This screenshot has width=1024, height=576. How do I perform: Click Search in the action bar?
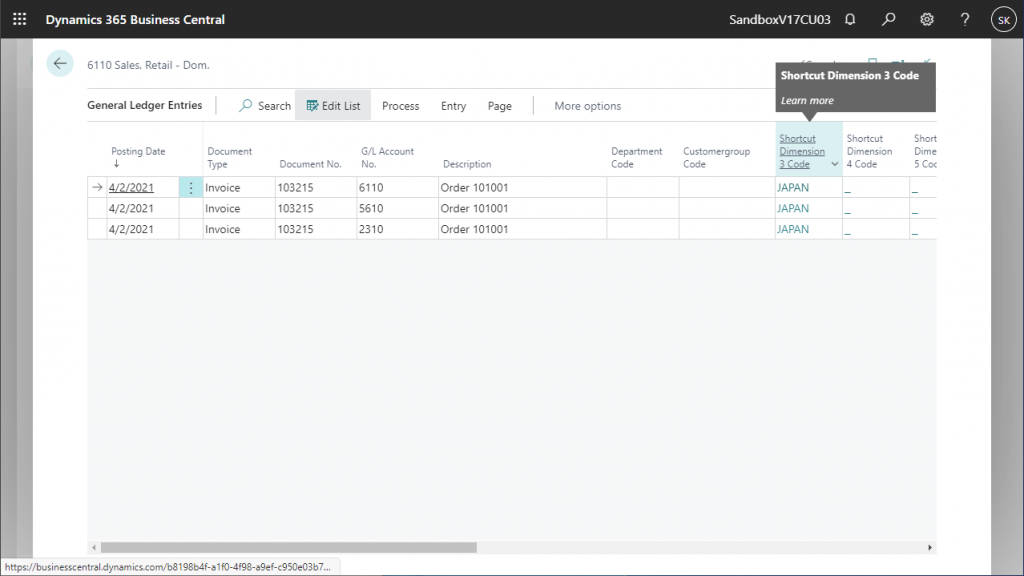[x=264, y=106]
